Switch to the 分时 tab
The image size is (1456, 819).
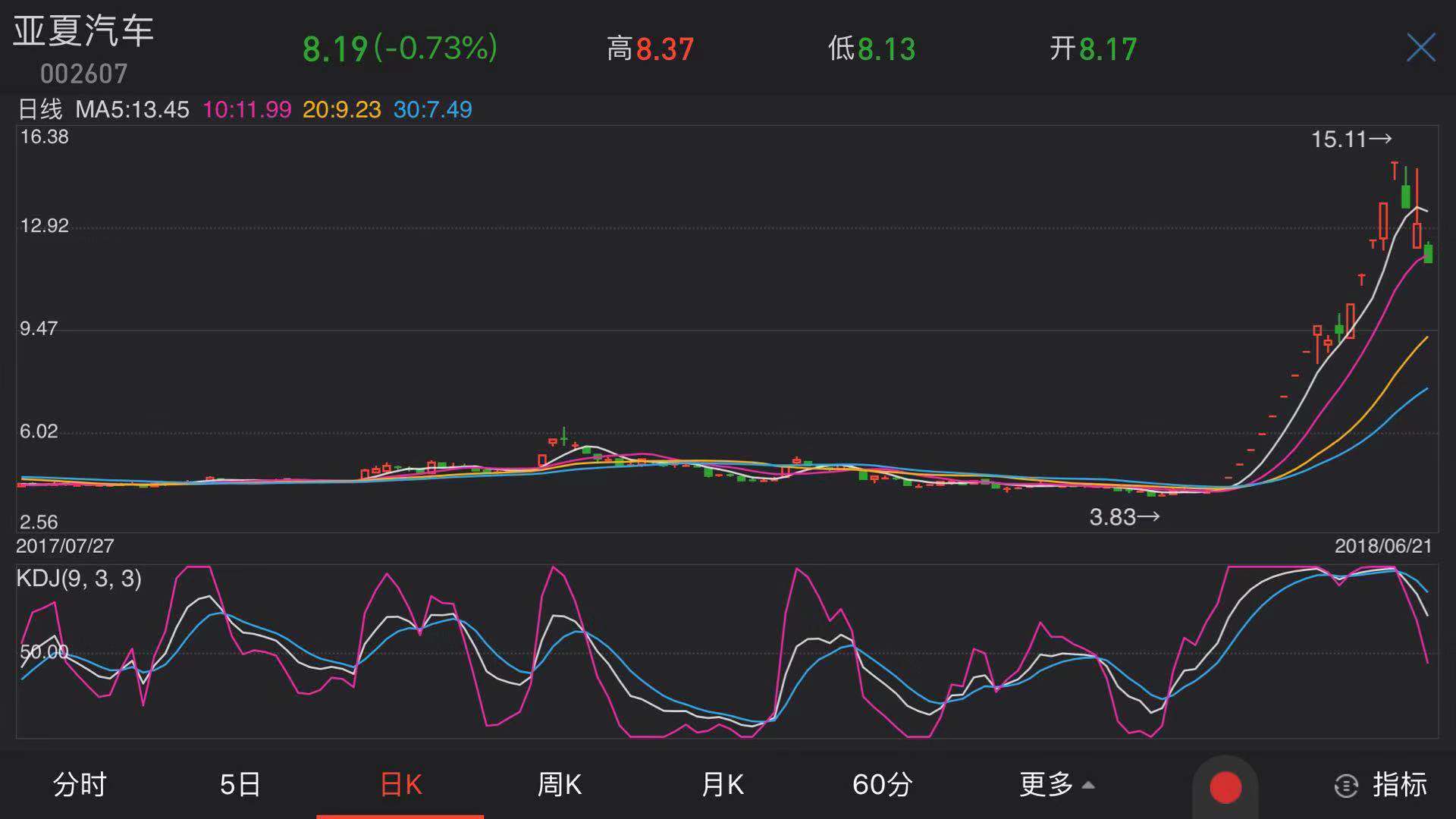[x=80, y=784]
